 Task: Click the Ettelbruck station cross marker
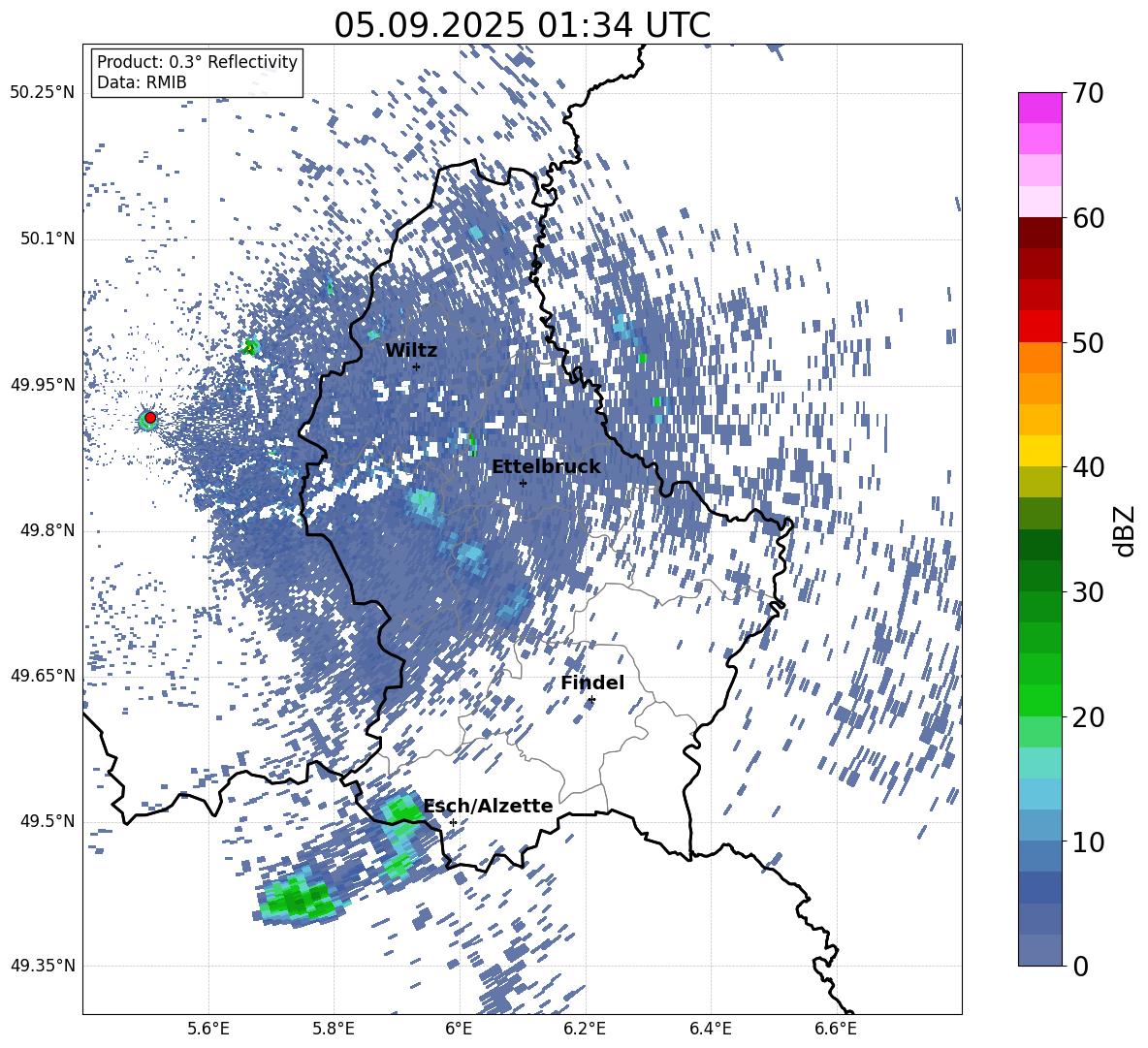[x=523, y=483]
